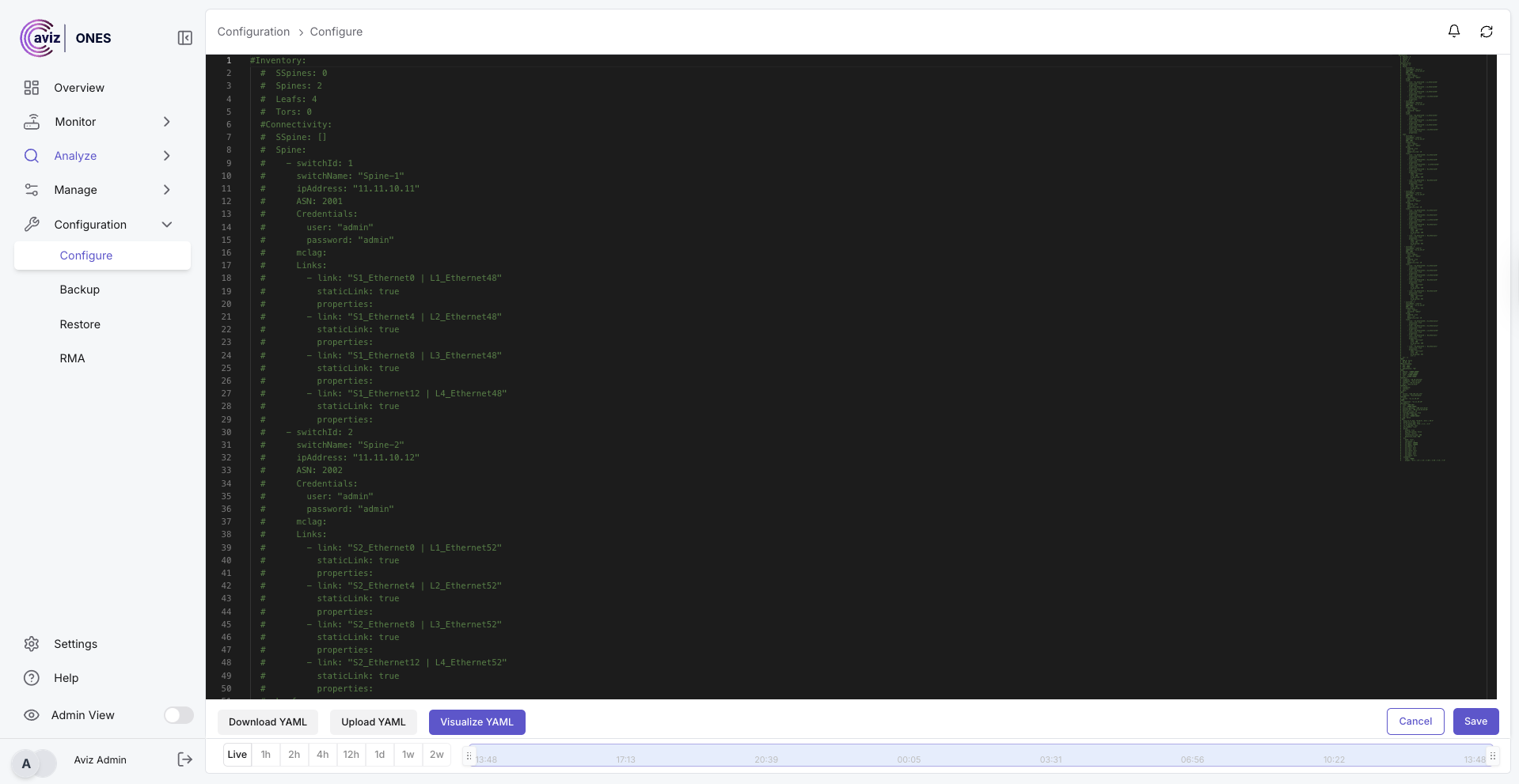Click the Leafs: 4 line
Screen dimensions: 1519x784
[296, 99]
